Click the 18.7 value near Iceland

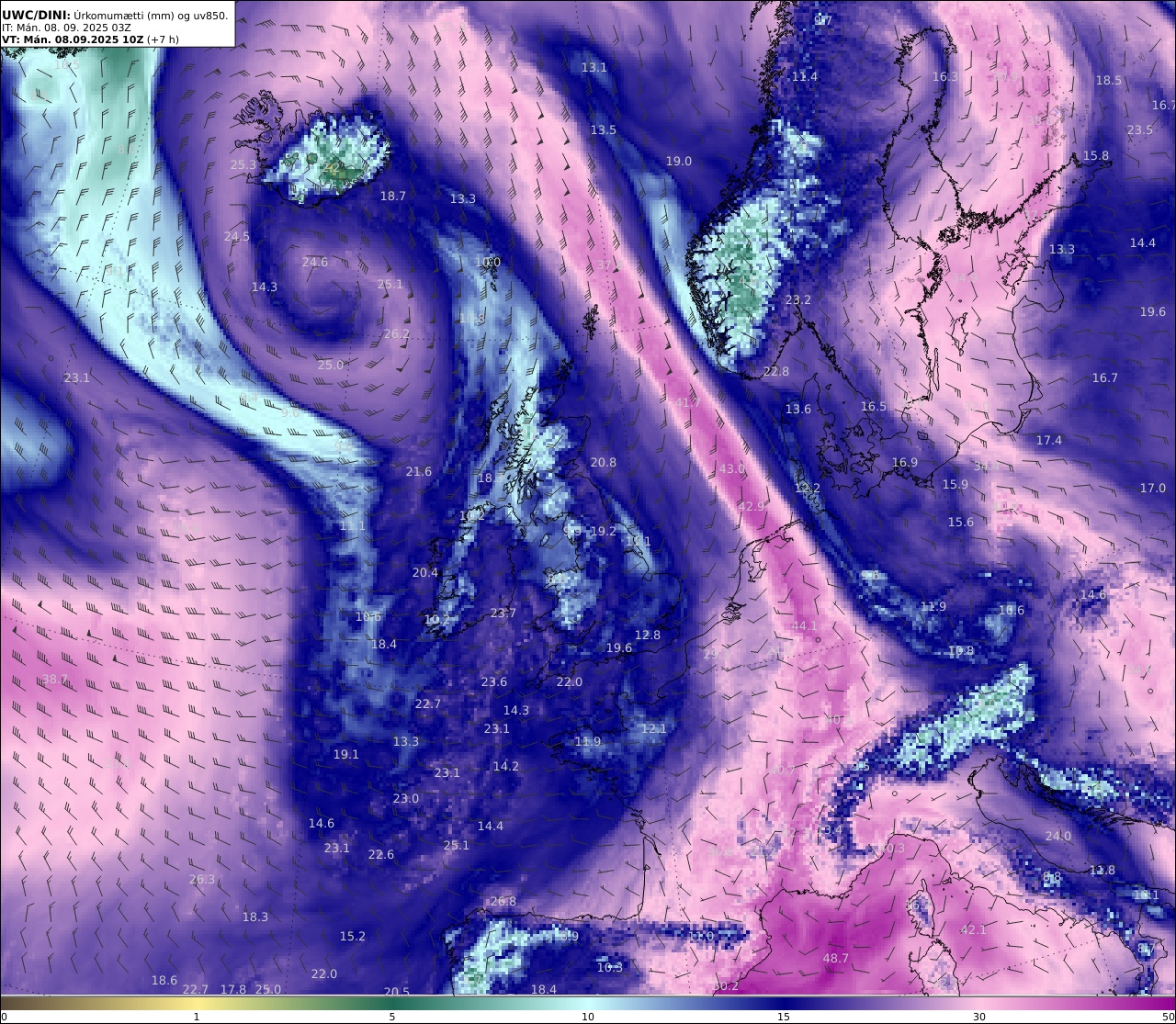pyautogui.click(x=393, y=196)
